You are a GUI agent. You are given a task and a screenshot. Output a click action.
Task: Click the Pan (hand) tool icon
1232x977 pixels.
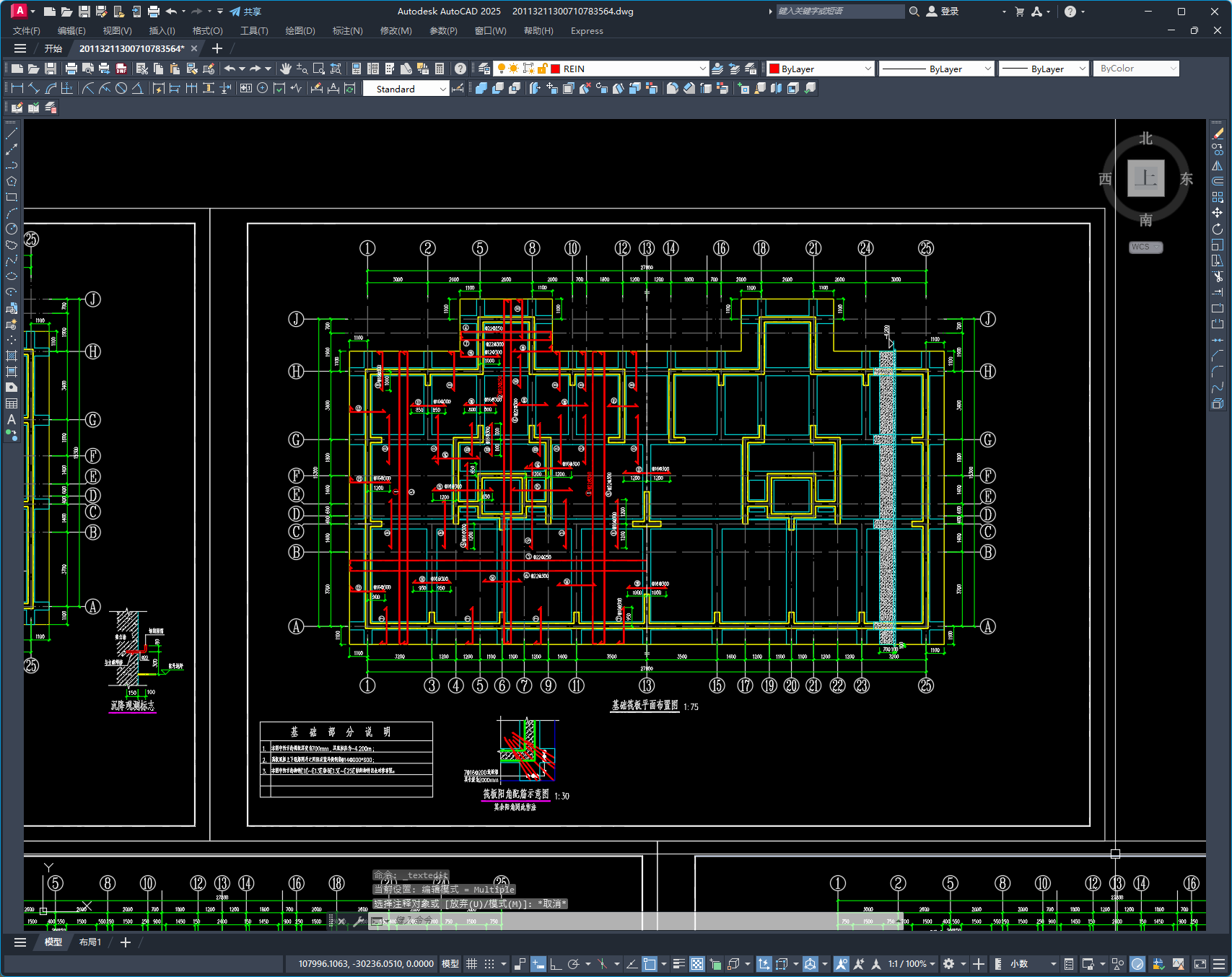click(x=286, y=69)
